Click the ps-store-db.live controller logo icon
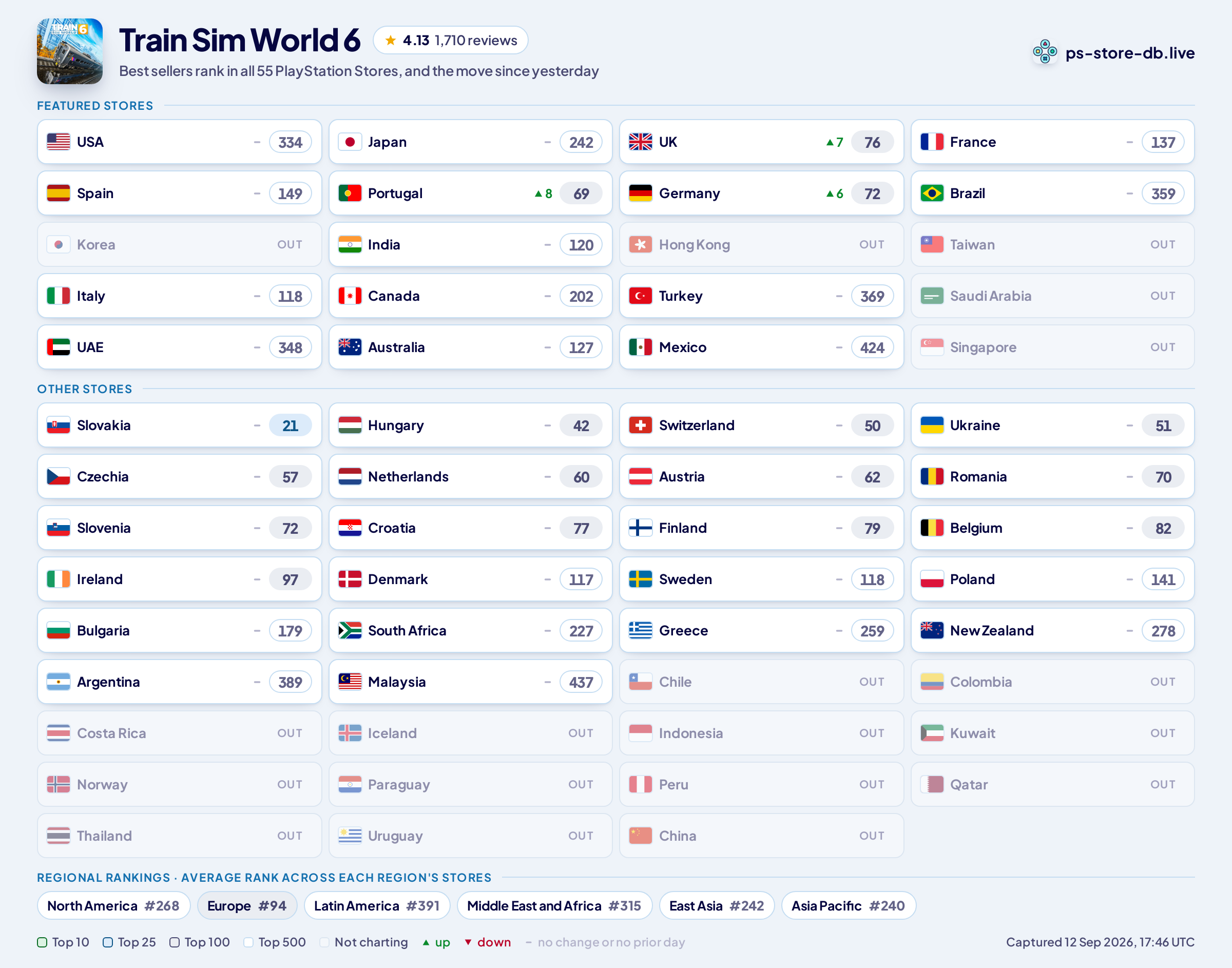Image resolution: width=1232 pixels, height=968 pixels. (1045, 52)
